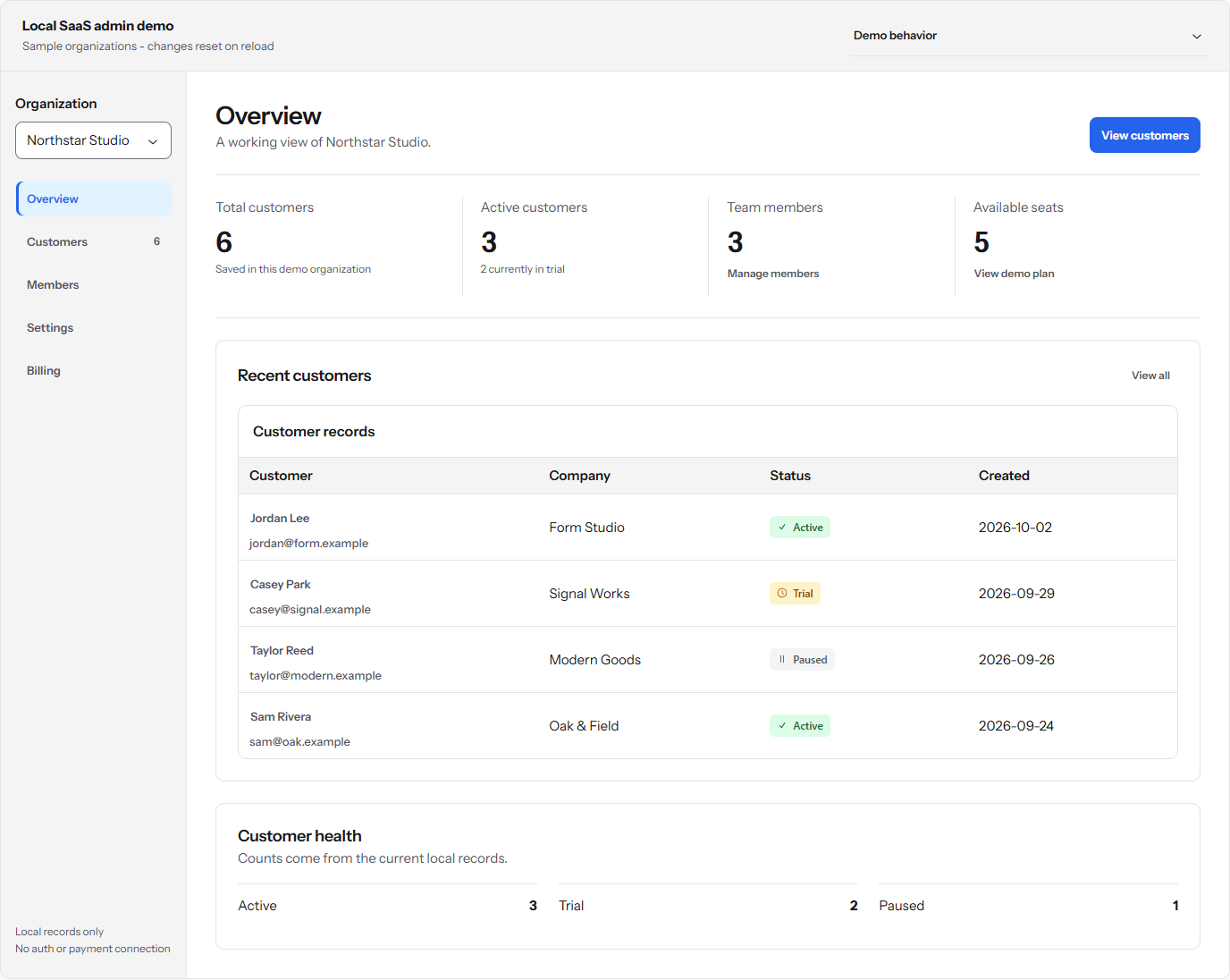Click the "2 currently in trial" note
The image size is (1230, 980).
[523, 269]
